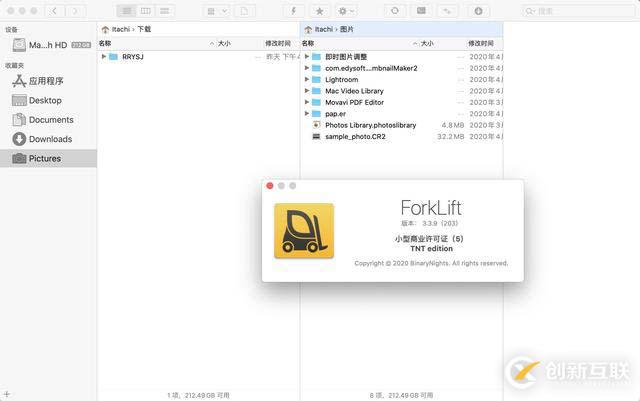Screen dimensions: 640x401
Task: Open 应用程序 in the sidebar
Action: tap(48, 81)
